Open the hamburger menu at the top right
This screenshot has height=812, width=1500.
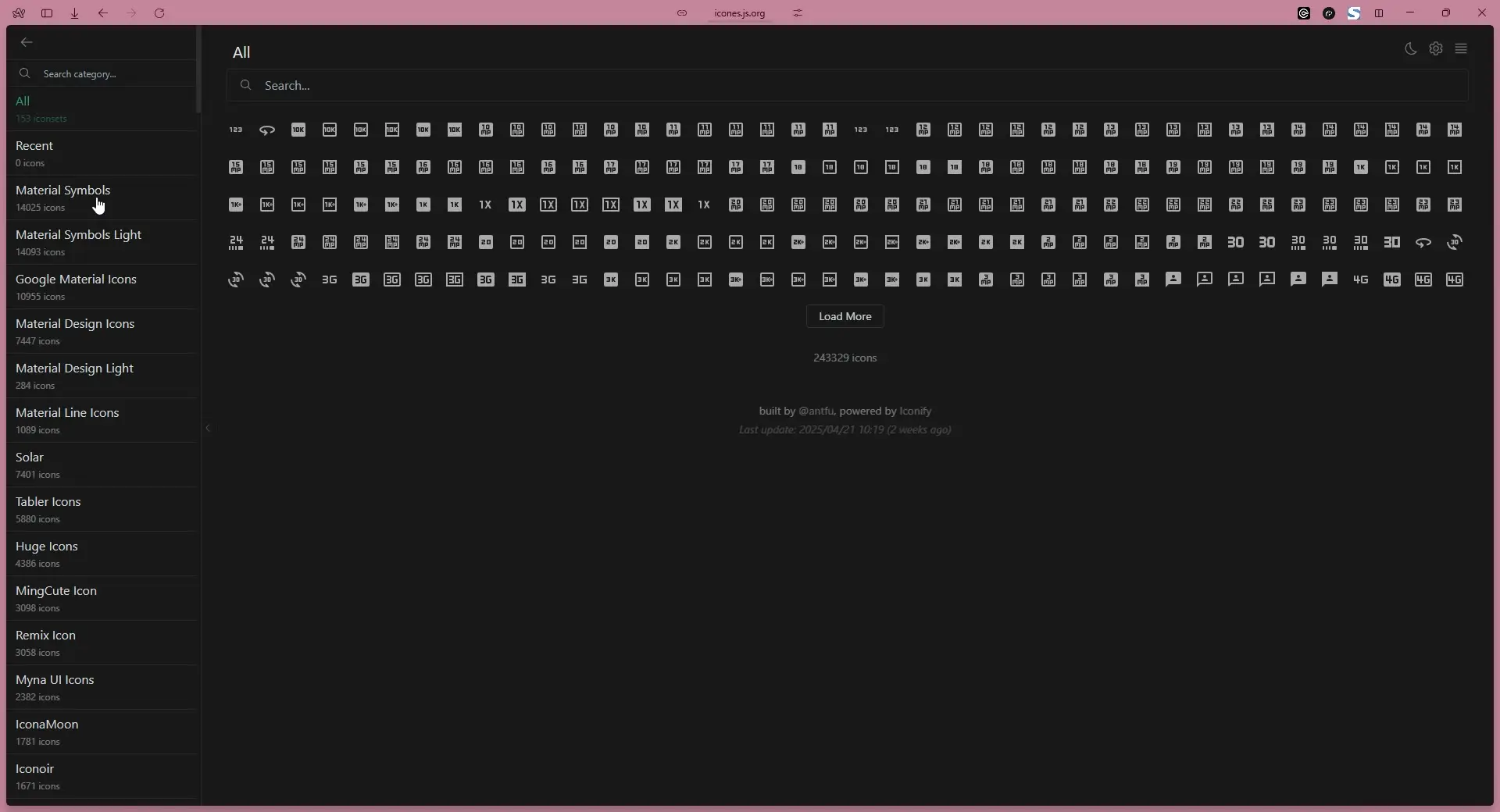coord(1462,48)
